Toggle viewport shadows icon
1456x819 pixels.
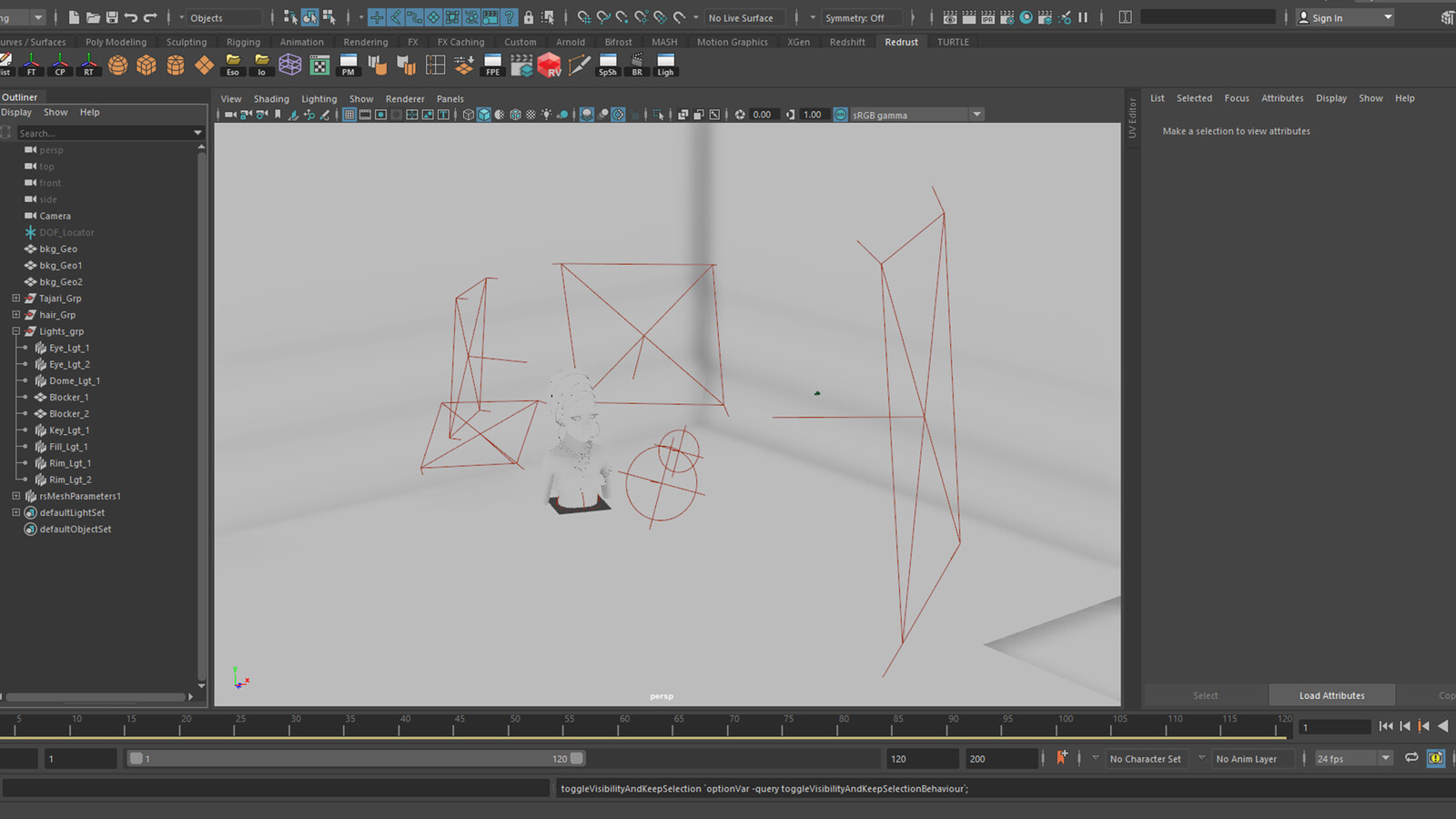[562, 115]
